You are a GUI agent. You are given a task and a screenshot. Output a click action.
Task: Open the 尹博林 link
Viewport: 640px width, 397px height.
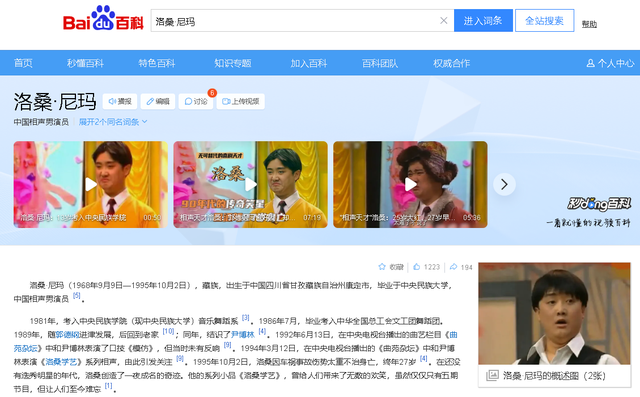tap(243, 335)
